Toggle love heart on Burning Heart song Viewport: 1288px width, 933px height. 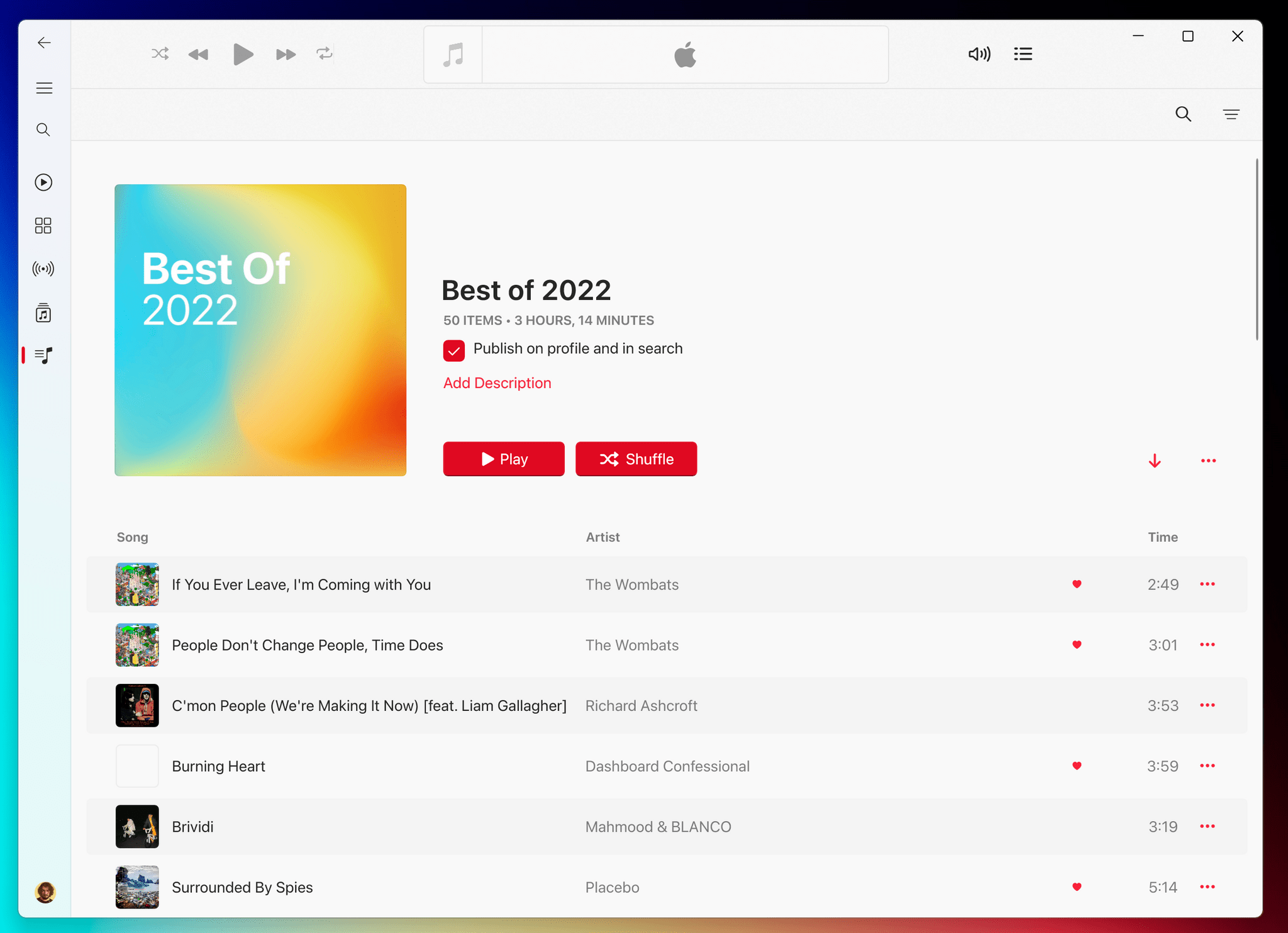click(1076, 766)
